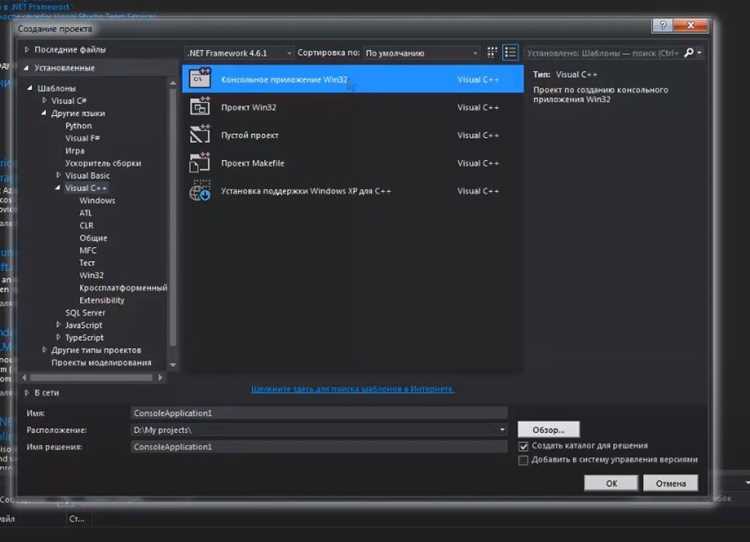
Task: Click the Обзор... browse button
Action: pos(549,430)
